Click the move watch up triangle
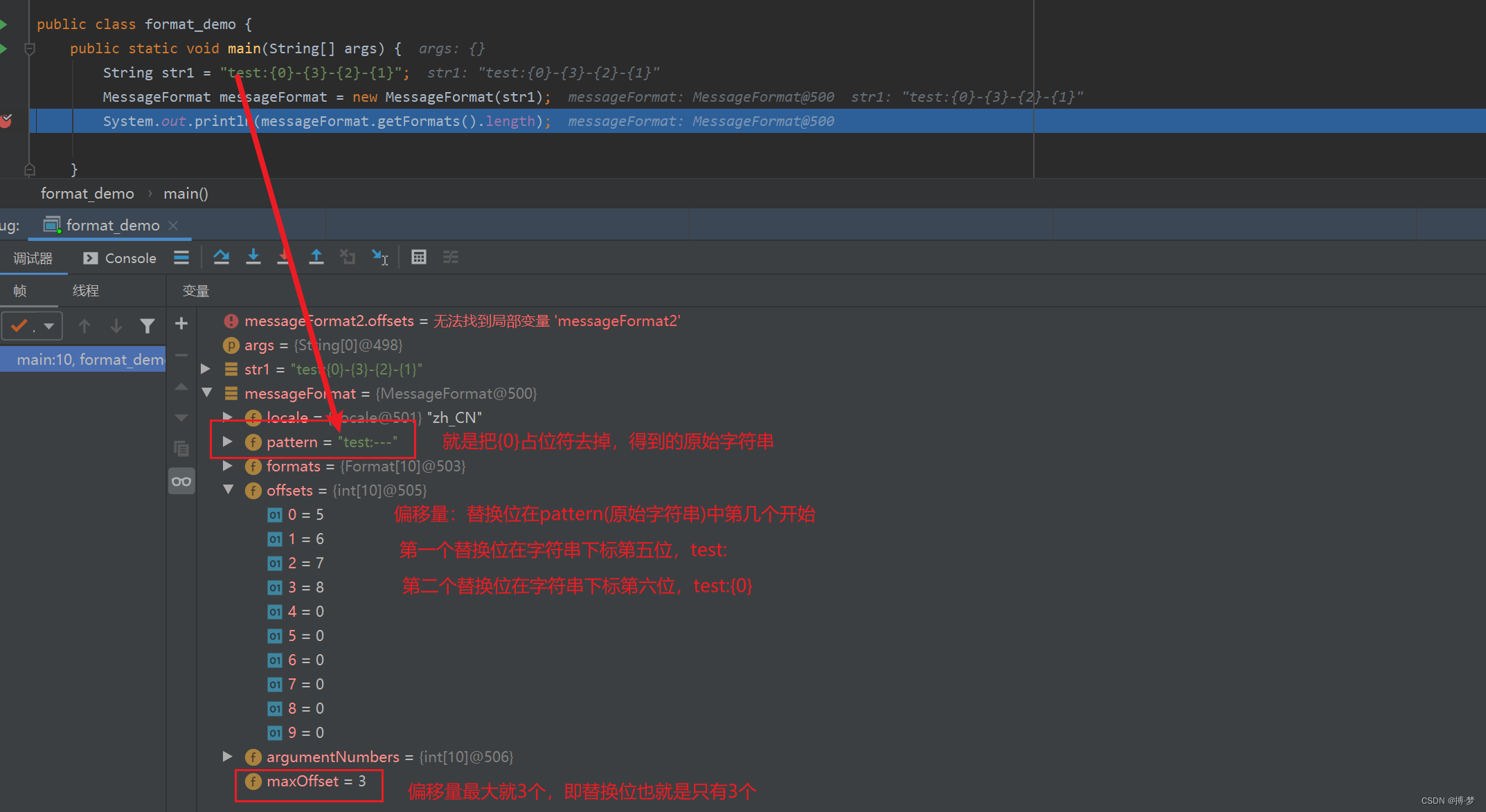Image resolution: width=1486 pixels, height=812 pixels. pyautogui.click(x=181, y=387)
